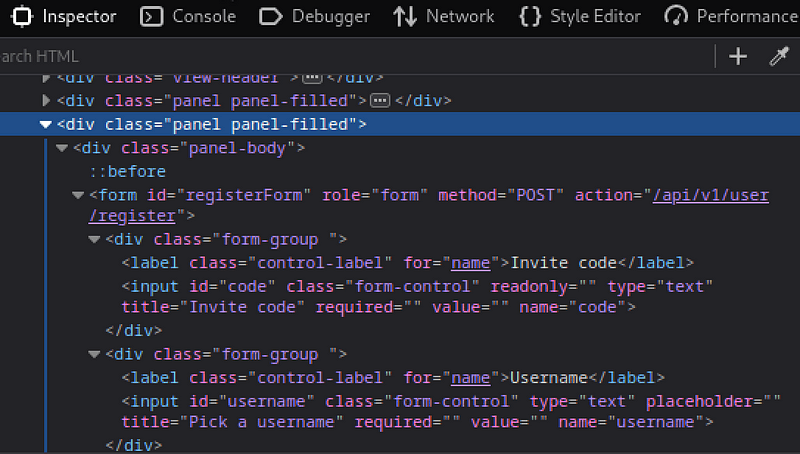Viewport: 800px width, 454px height.
Task: Select the ::before pseudo-element node
Action: tap(127, 171)
